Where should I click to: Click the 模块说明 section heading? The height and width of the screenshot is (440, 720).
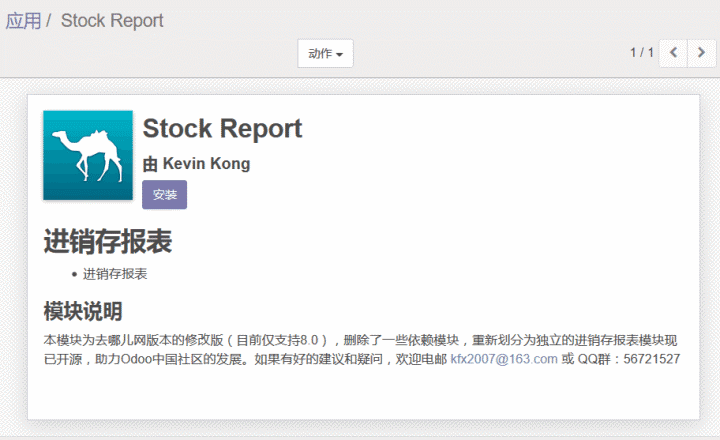83,311
